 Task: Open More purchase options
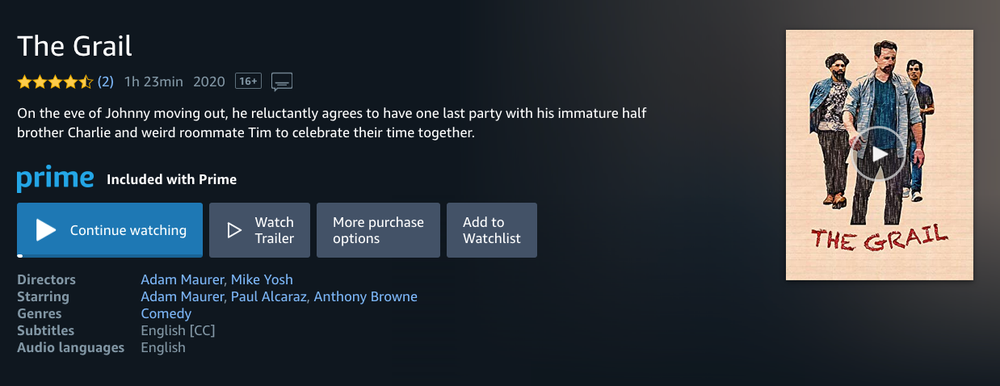click(378, 230)
